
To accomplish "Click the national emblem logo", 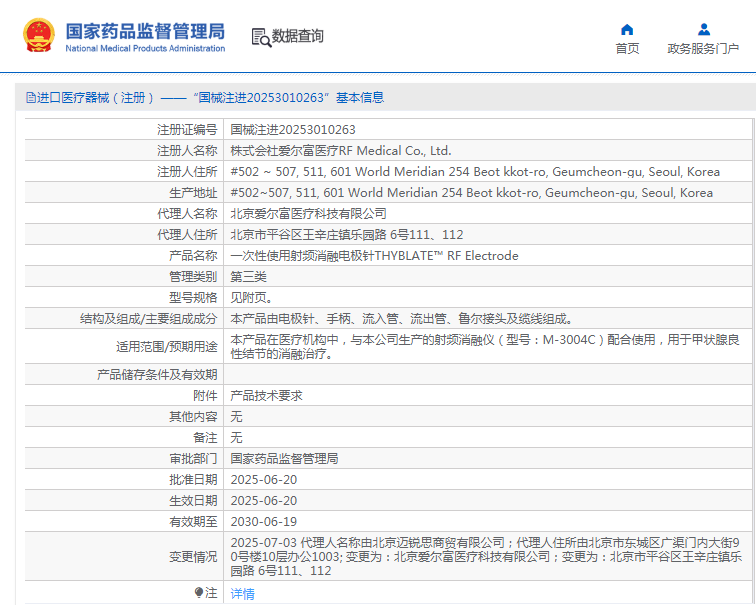I will [39, 35].
